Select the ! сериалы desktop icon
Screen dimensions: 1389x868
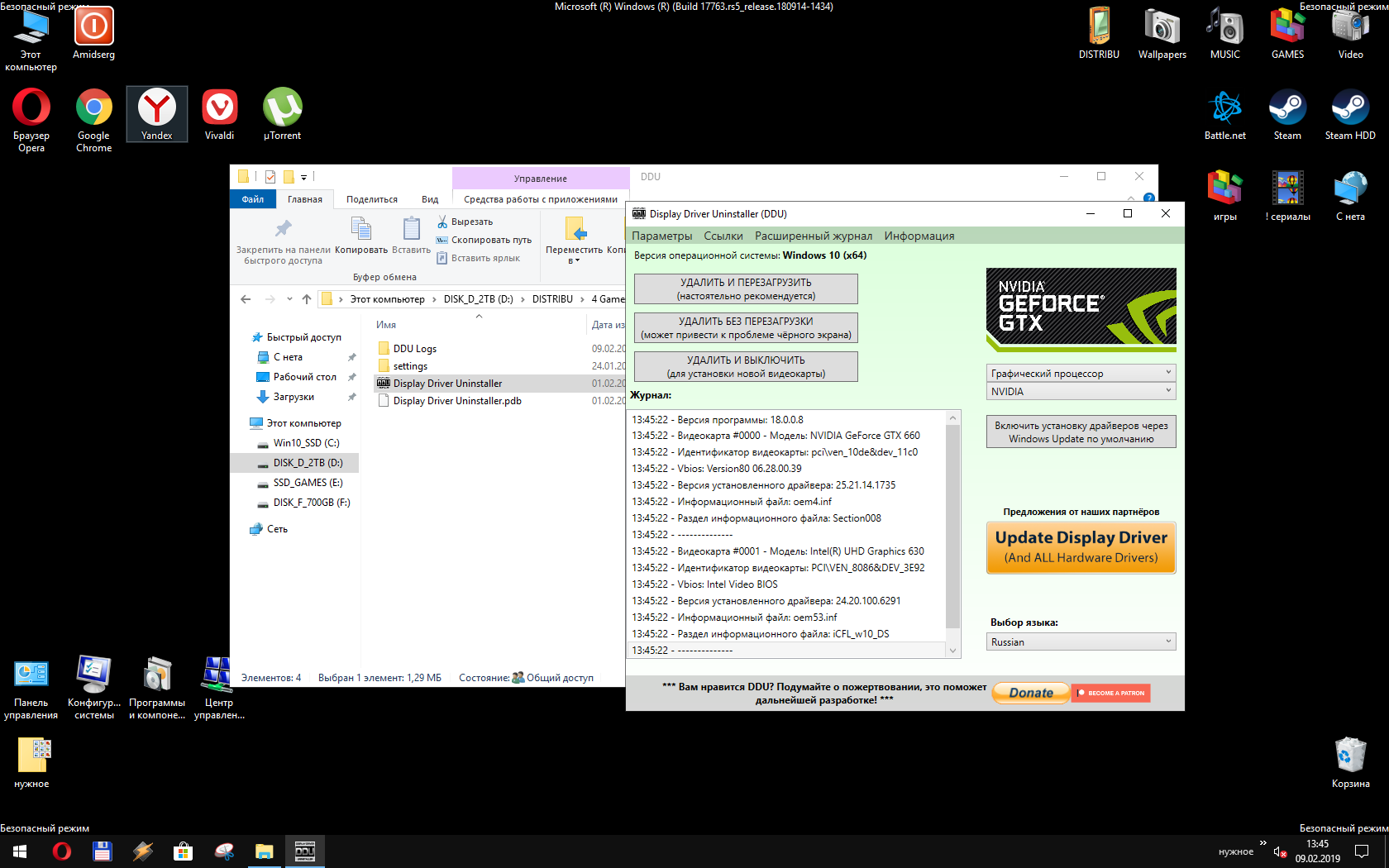(x=1288, y=195)
